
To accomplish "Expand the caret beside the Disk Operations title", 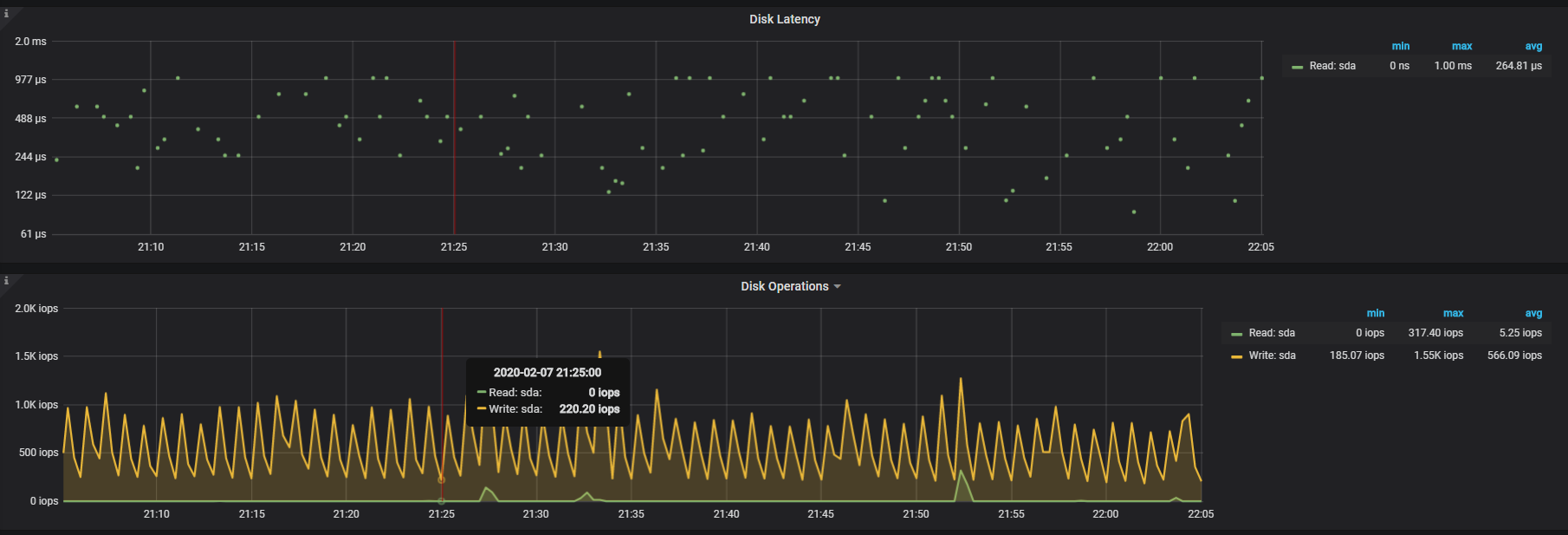I will coord(837,287).
